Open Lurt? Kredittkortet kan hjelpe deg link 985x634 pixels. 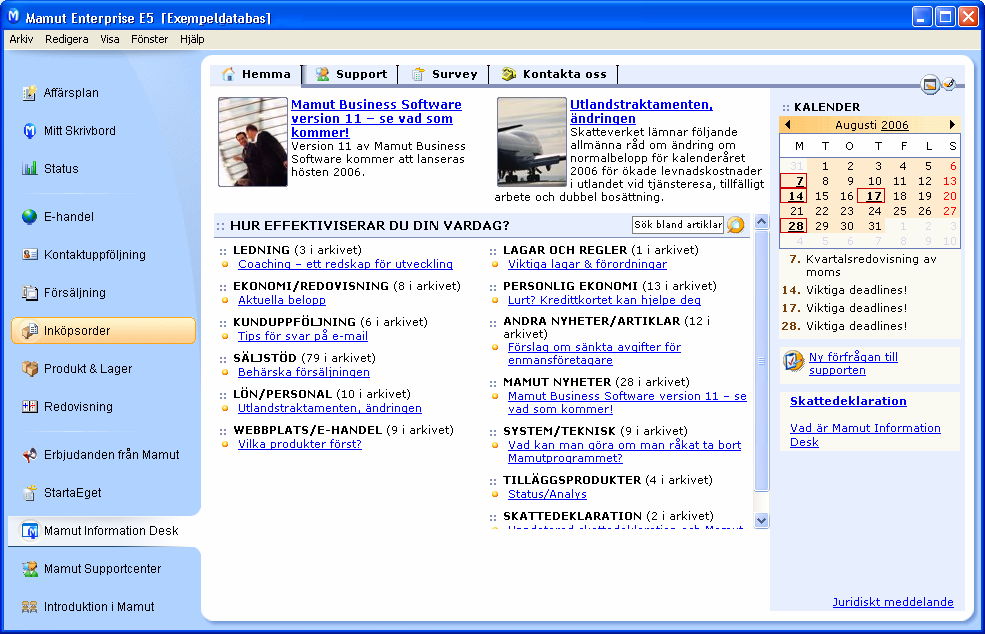604,300
